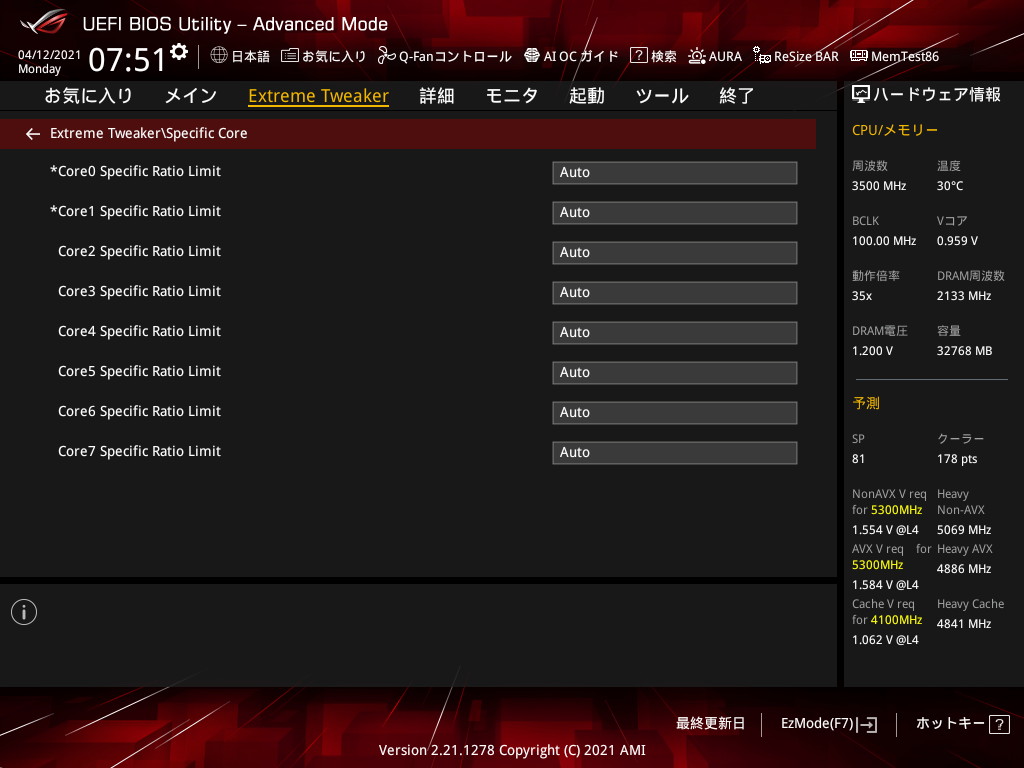The height and width of the screenshot is (768, 1024).
Task: Select the Core4 Specific Ratio Limit label
Action: pos(139,331)
